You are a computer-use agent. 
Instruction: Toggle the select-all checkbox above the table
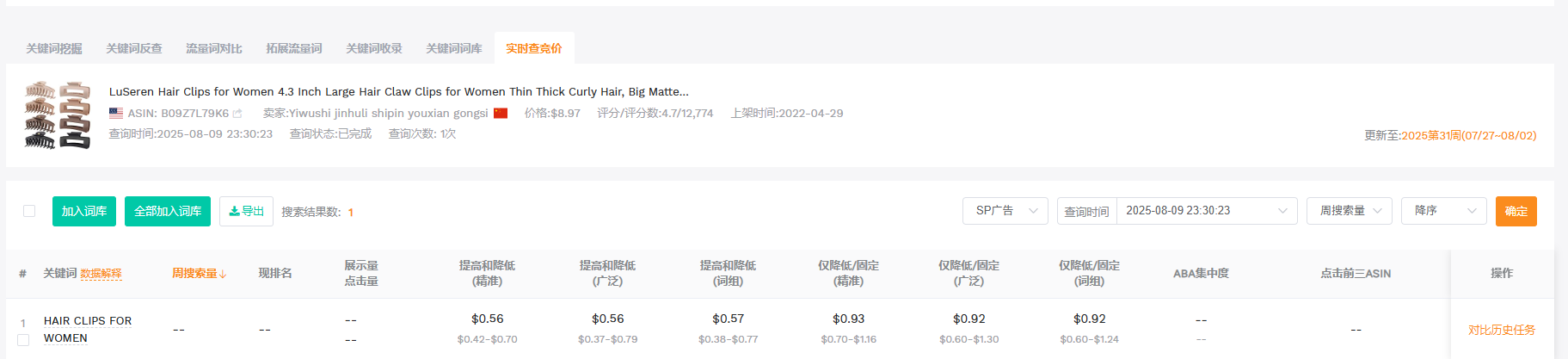click(x=29, y=211)
